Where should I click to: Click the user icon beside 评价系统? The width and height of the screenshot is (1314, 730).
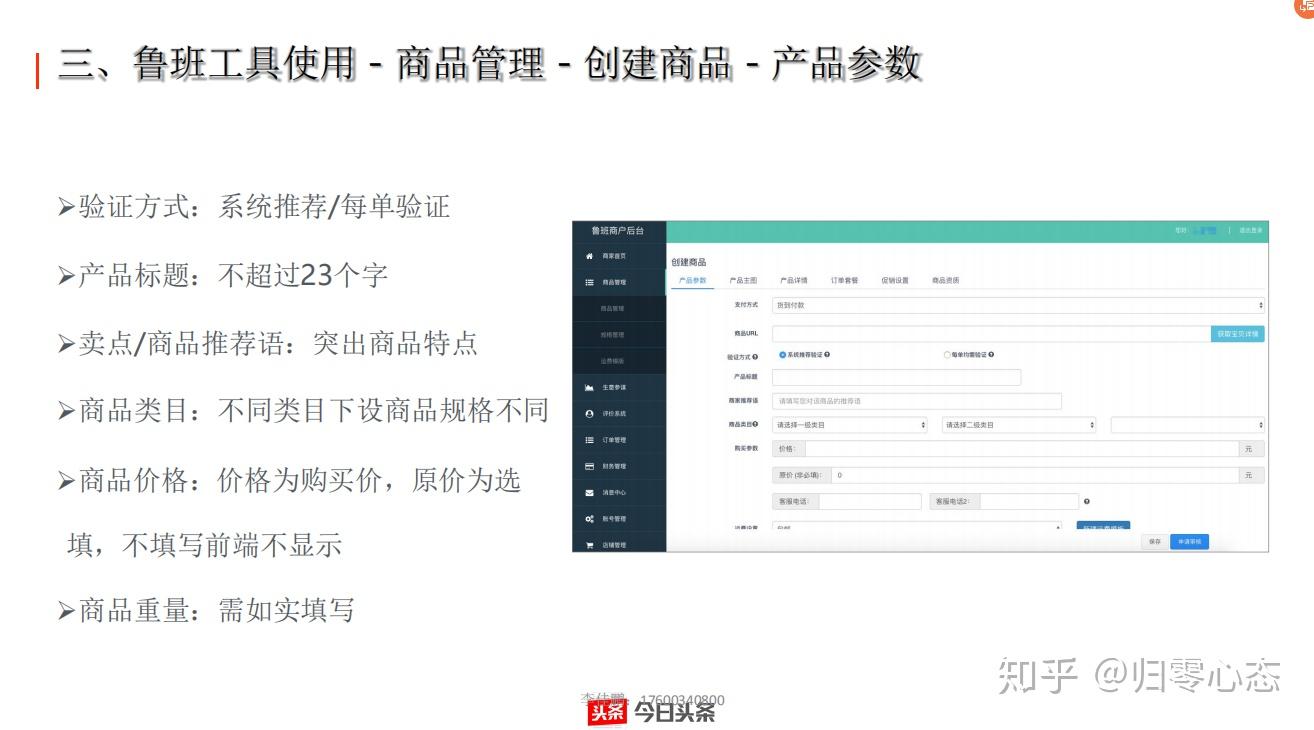tap(590, 414)
